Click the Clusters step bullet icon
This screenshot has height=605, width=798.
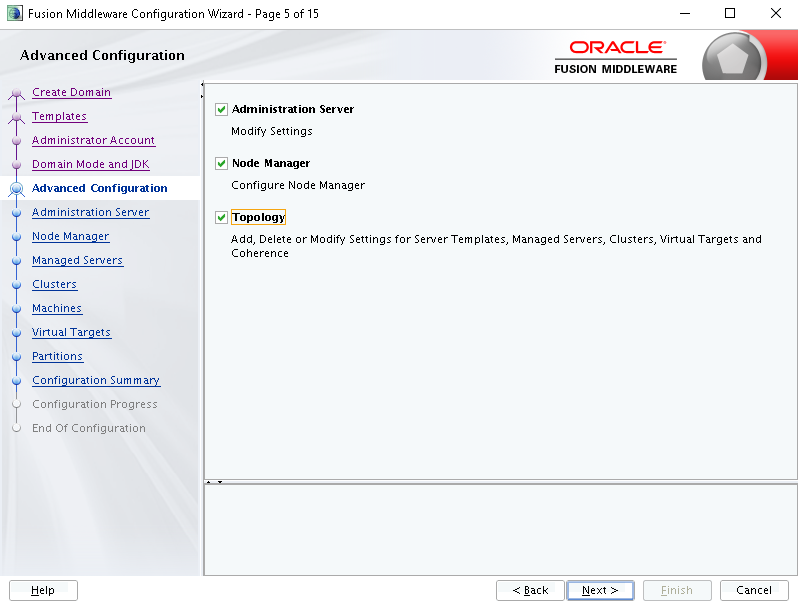(x=16, y=285)
